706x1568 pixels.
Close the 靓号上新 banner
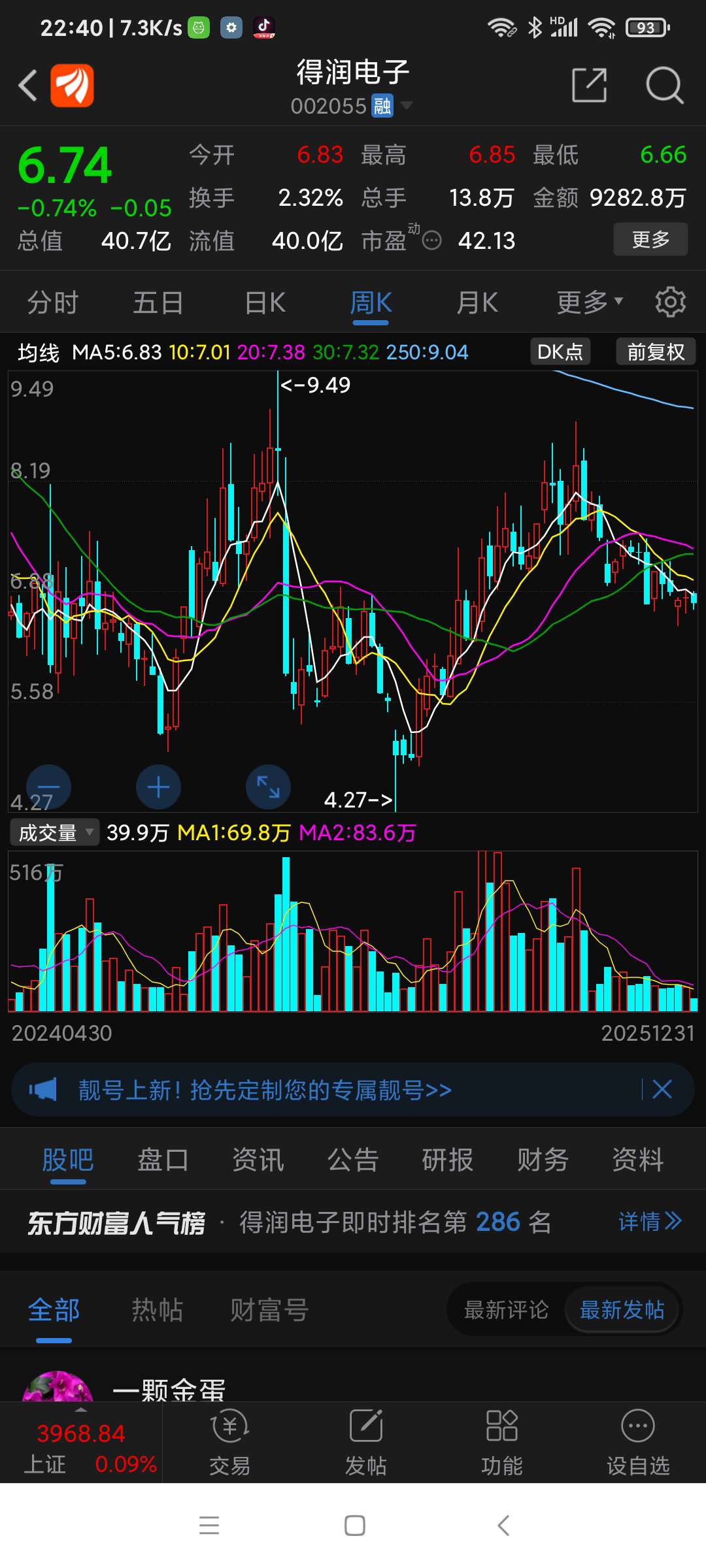pyautogui.click(x=662, y=1089)
